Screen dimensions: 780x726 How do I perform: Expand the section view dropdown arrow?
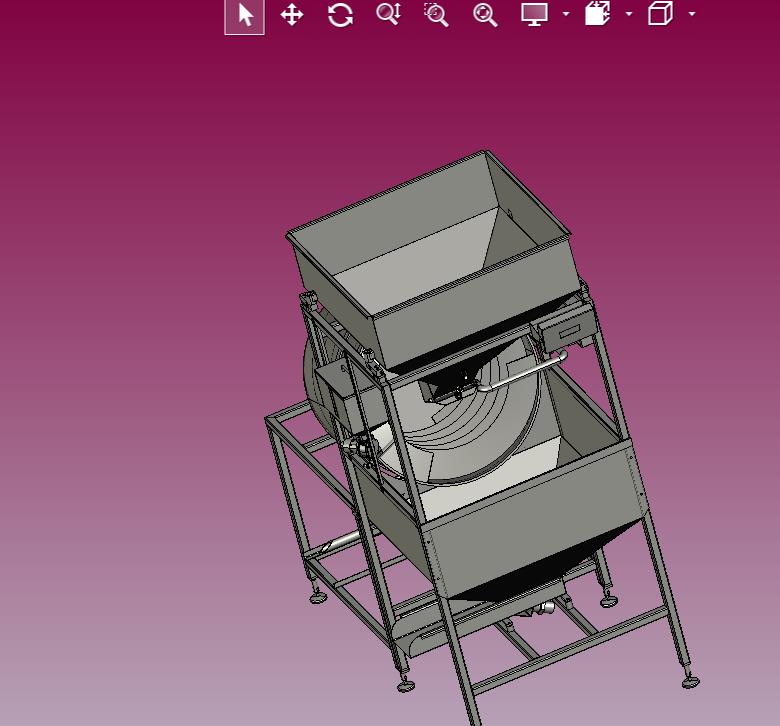(x=629, y=14)
